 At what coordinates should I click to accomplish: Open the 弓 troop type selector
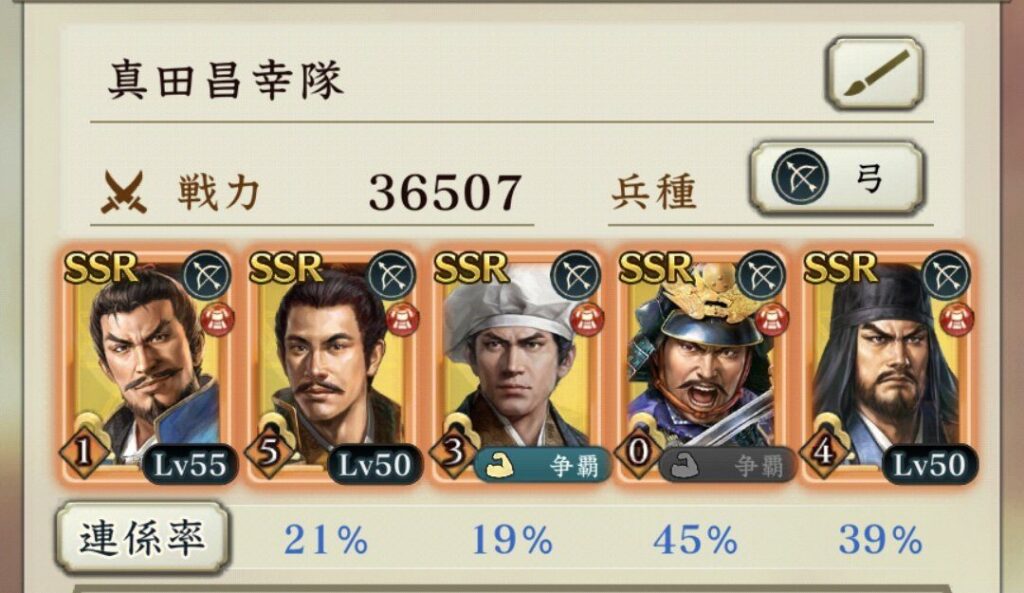click(837, 177)
